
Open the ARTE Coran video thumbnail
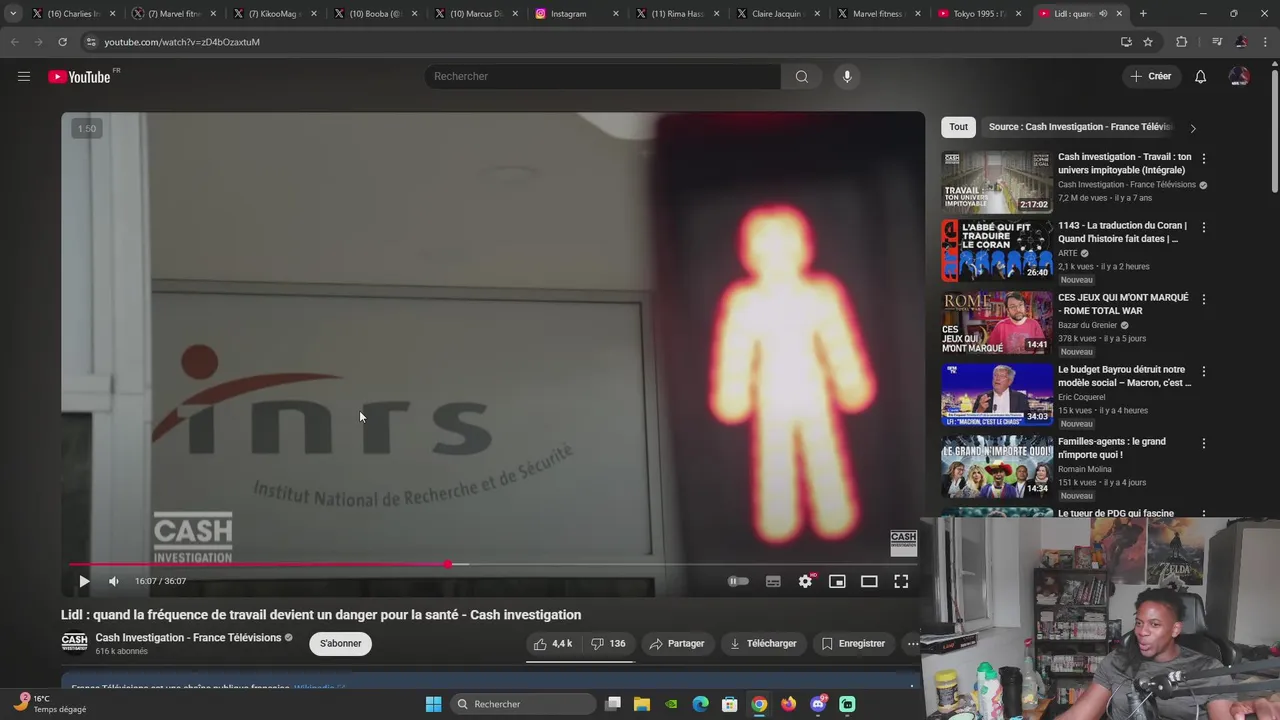coord(997,251)
